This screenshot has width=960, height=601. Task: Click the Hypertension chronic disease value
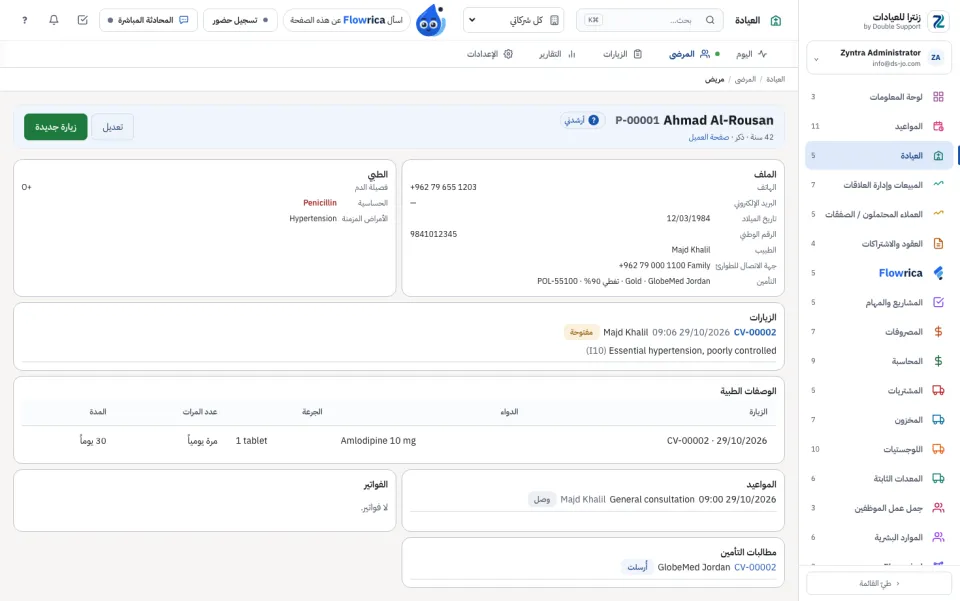[x=313, y=218]
